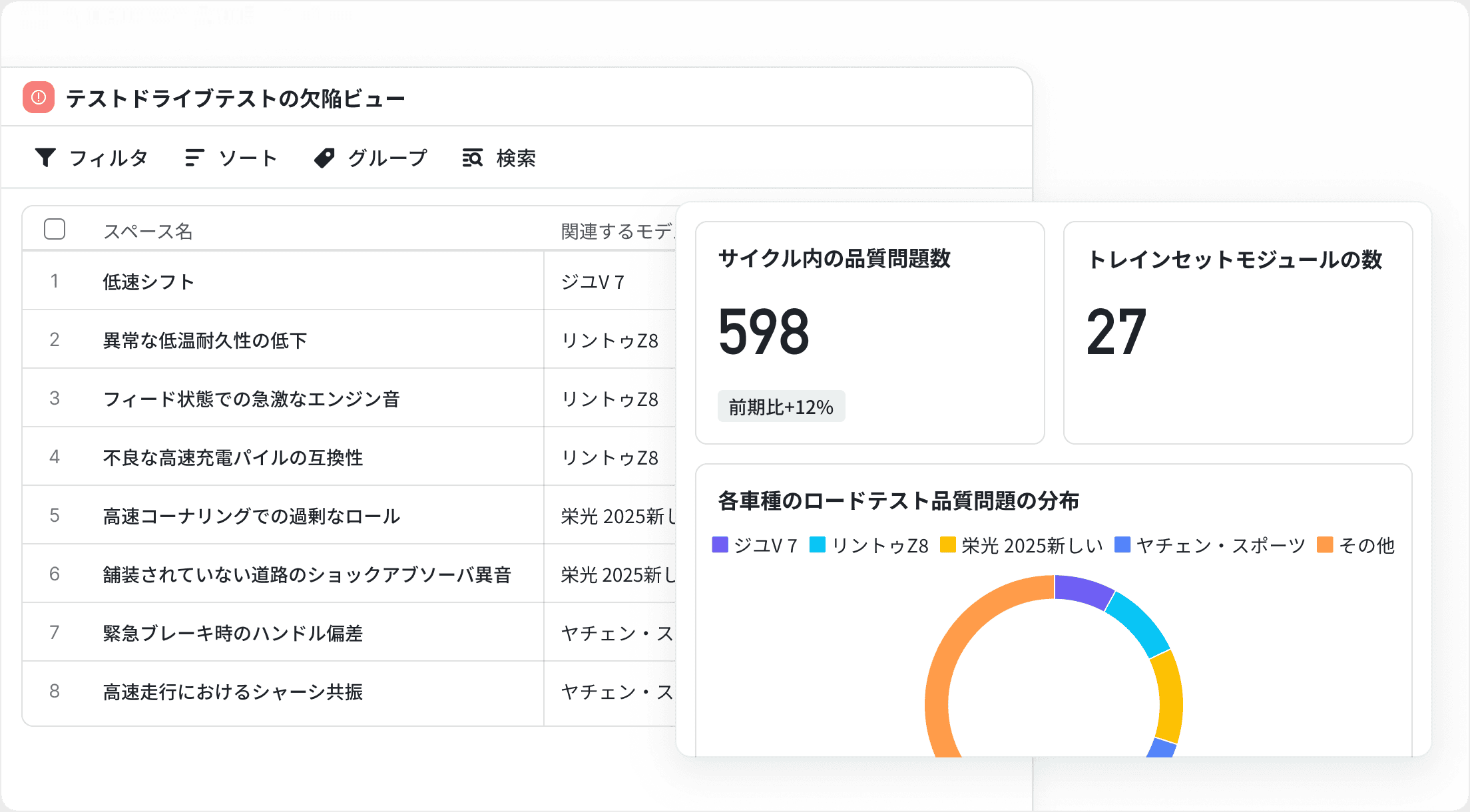Image resolution: width=1470 pixels, height=812 pixels.
Task: Click the 前期比+12% badge
Action: pos(780,407)
